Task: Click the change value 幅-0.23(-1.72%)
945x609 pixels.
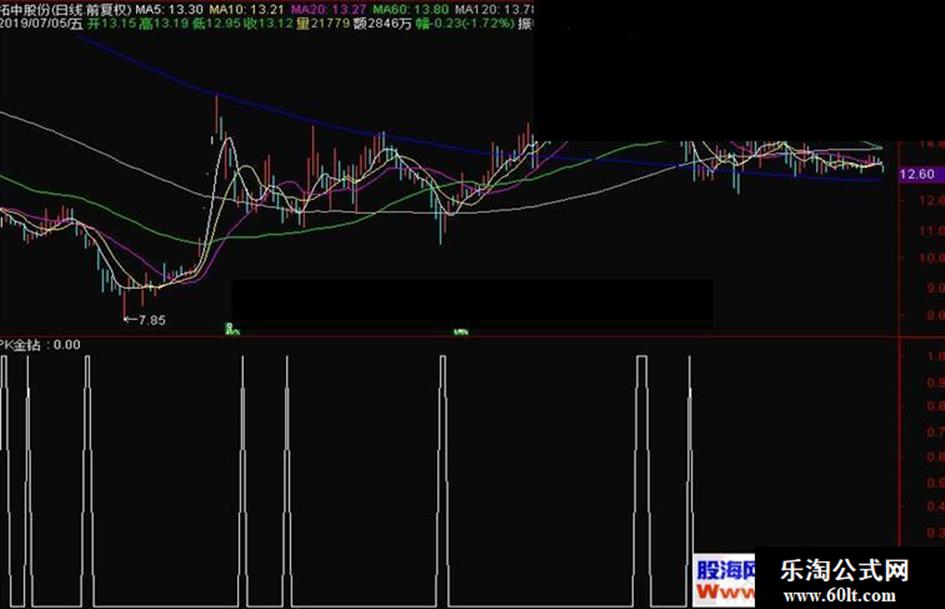Action: click(465, 24)
